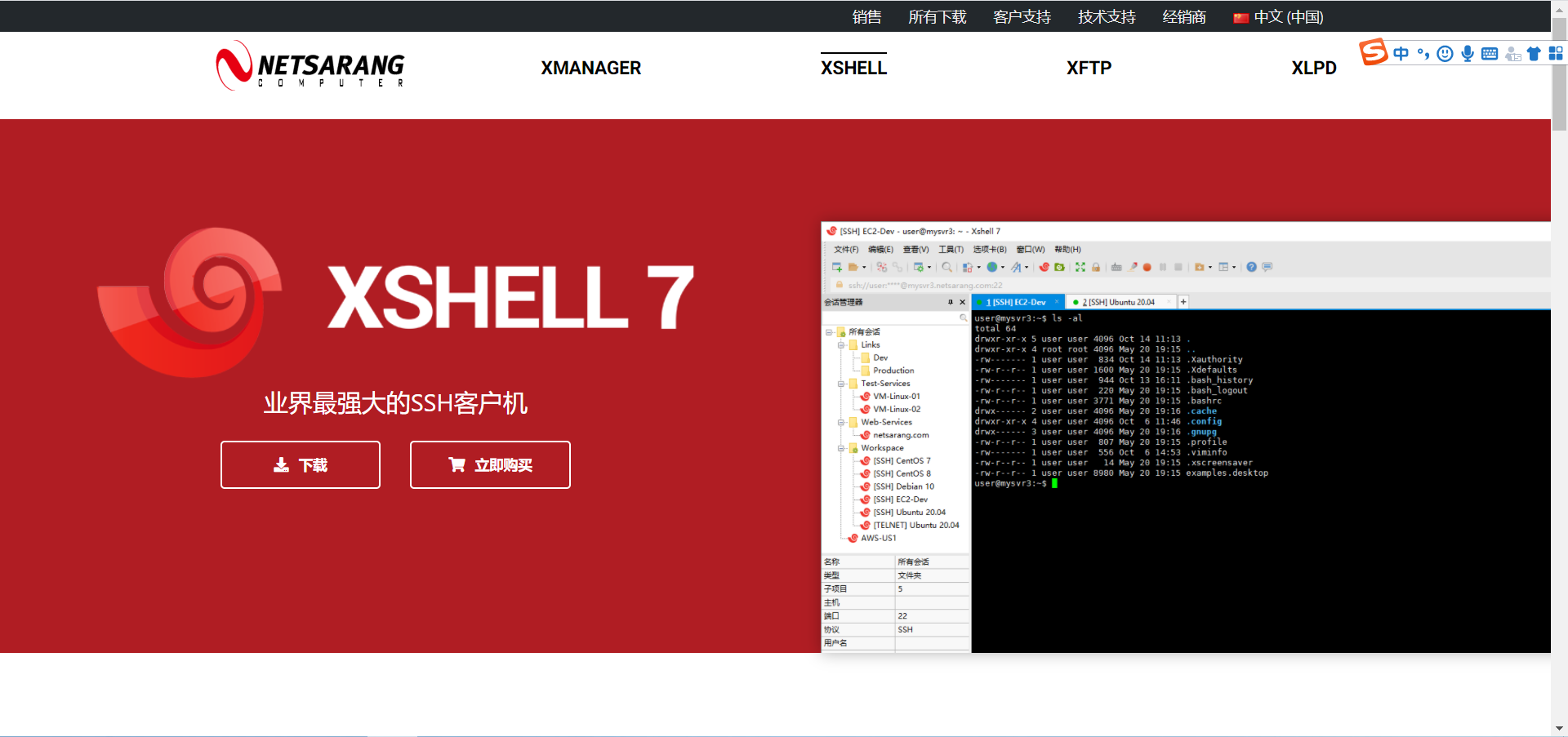This screenshot has height=737, width=1568.
Task: Click the scrollbar down arrow at page bottom
Action: click(1559, 728)
